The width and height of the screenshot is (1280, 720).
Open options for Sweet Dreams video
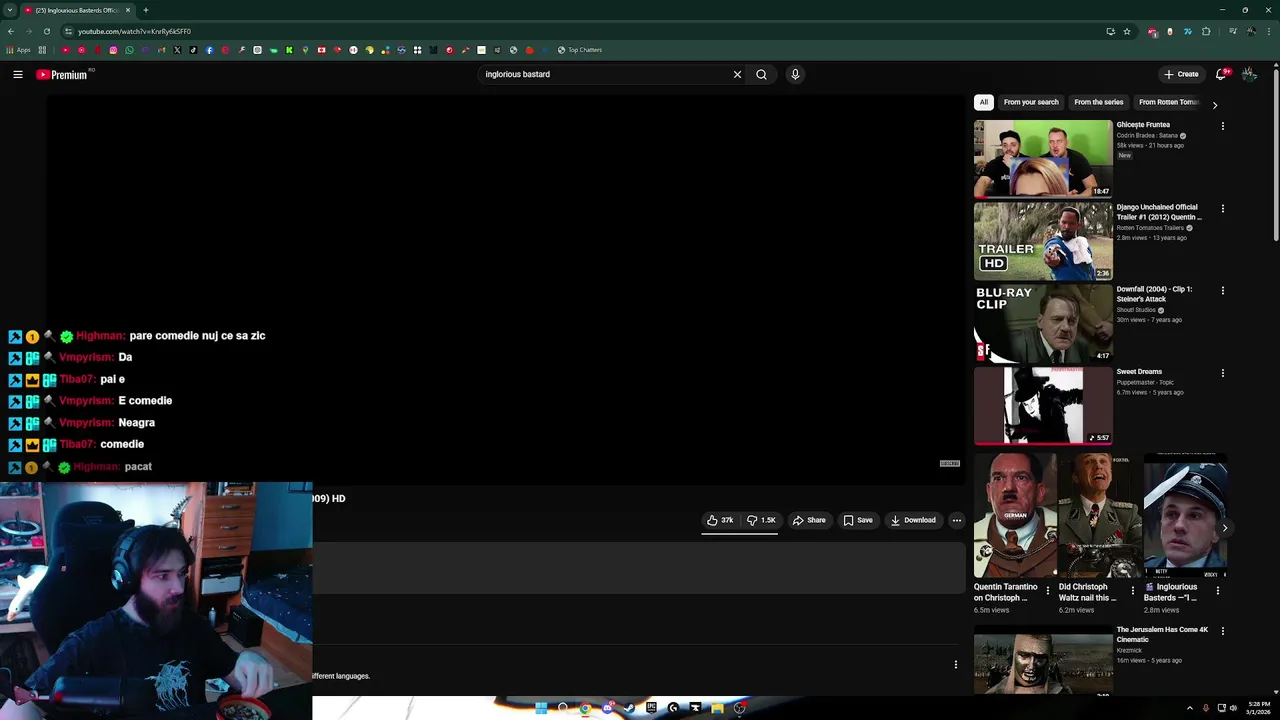[1222, 372]
